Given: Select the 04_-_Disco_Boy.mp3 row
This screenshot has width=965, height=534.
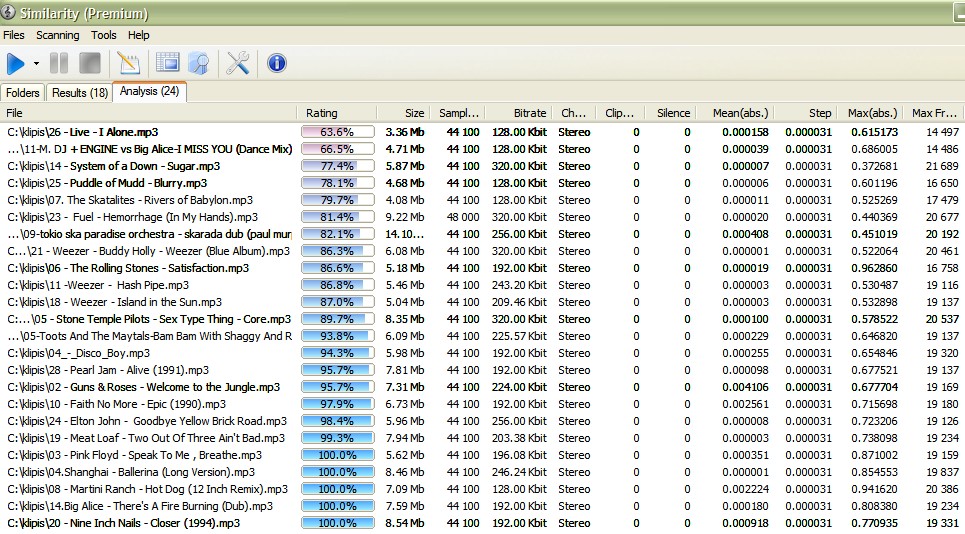Looking at the screenshot, I should [482, 353].
